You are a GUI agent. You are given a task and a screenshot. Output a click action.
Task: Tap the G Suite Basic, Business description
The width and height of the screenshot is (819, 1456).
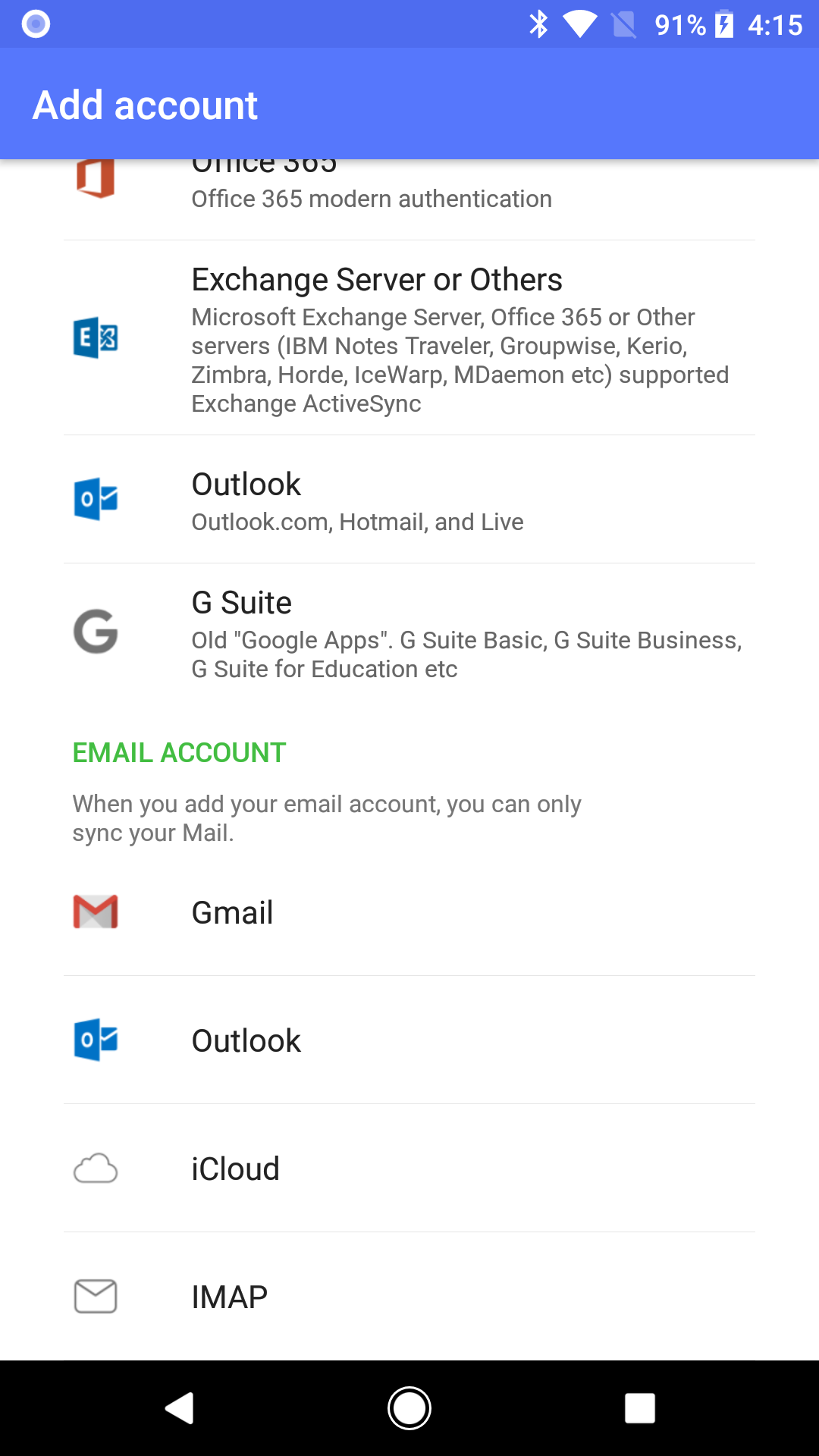coord(466,654)
